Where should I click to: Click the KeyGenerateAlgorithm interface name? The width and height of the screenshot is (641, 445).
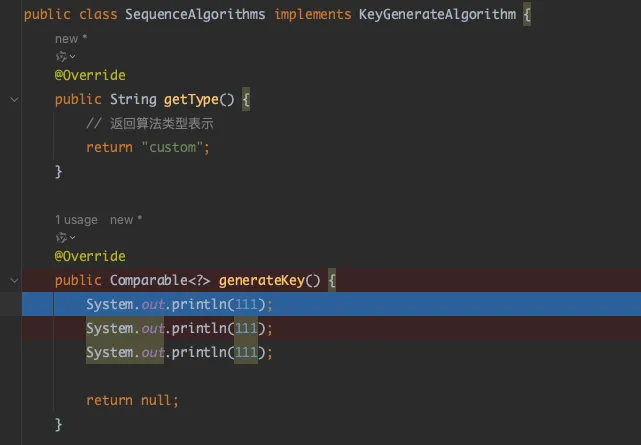(437, 15)
